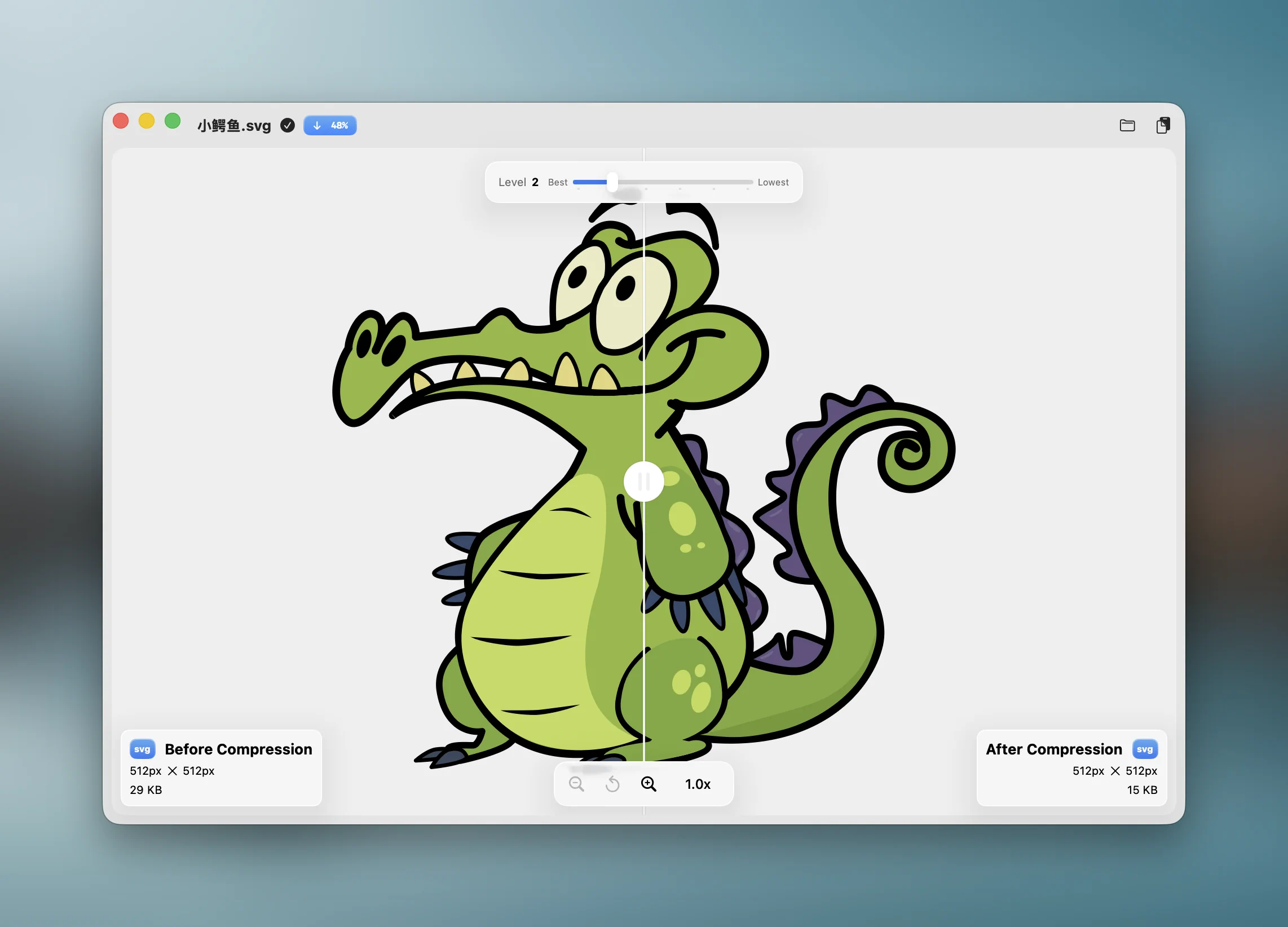This screenshot has width=1288, height=927.
Task: Click the 小鳄鱼.svg file name
Action: (x=234, y=126)
